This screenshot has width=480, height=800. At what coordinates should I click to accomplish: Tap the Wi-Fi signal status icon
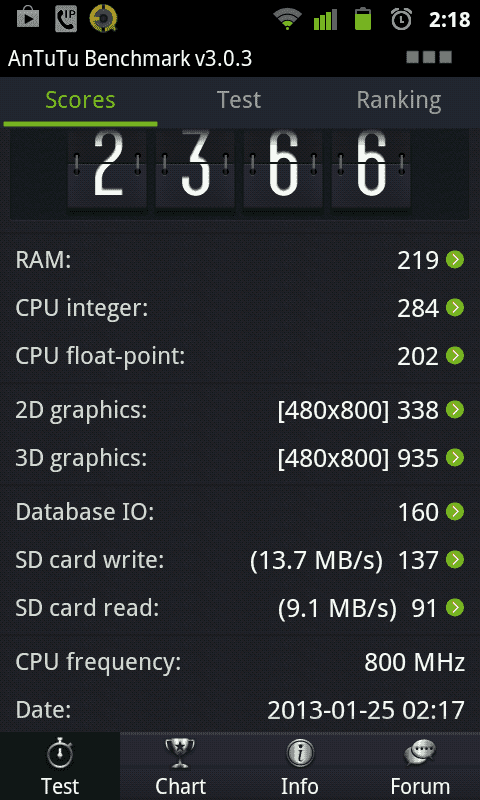click(x=288, y=19)
